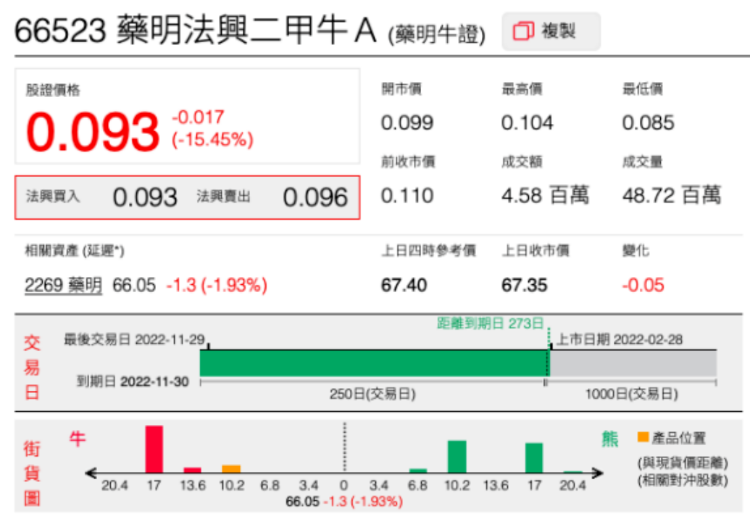Click the green bear bar at 17
Screen dimensions: 750x522
534,458
